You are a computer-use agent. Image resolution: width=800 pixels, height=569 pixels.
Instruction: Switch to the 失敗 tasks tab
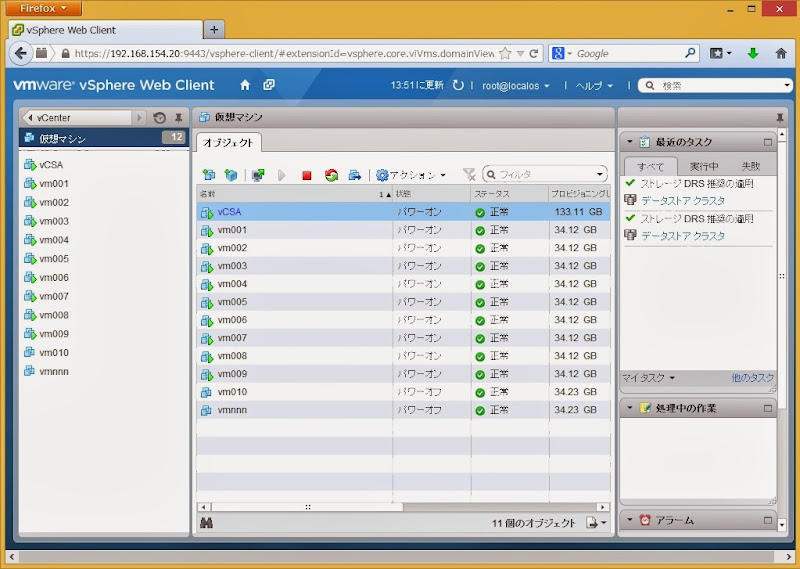click(751, 166)
